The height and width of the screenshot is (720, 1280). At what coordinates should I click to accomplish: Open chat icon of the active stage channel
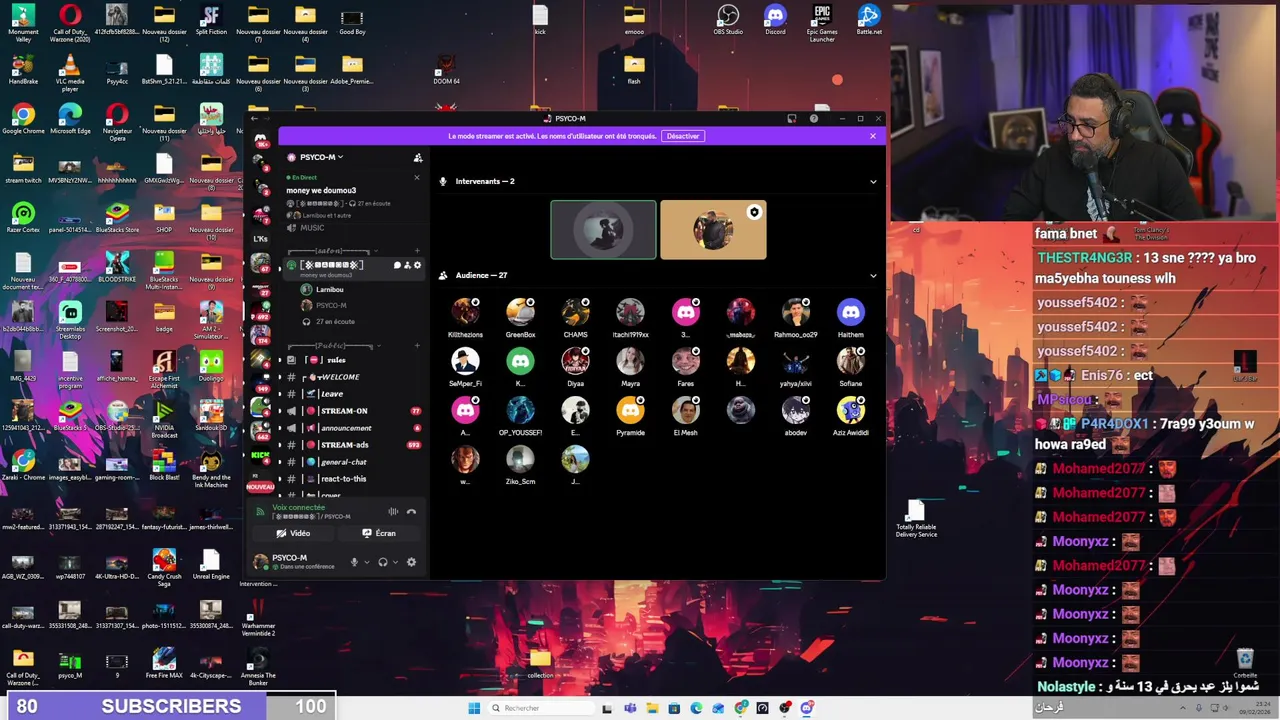point(397,265)
